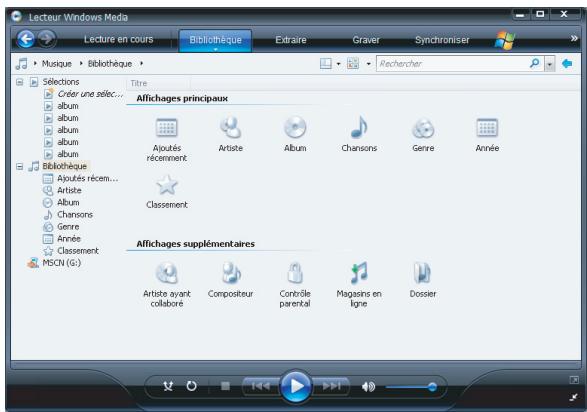Select MSCN (G:) device in sidebar

coord(61,263)
